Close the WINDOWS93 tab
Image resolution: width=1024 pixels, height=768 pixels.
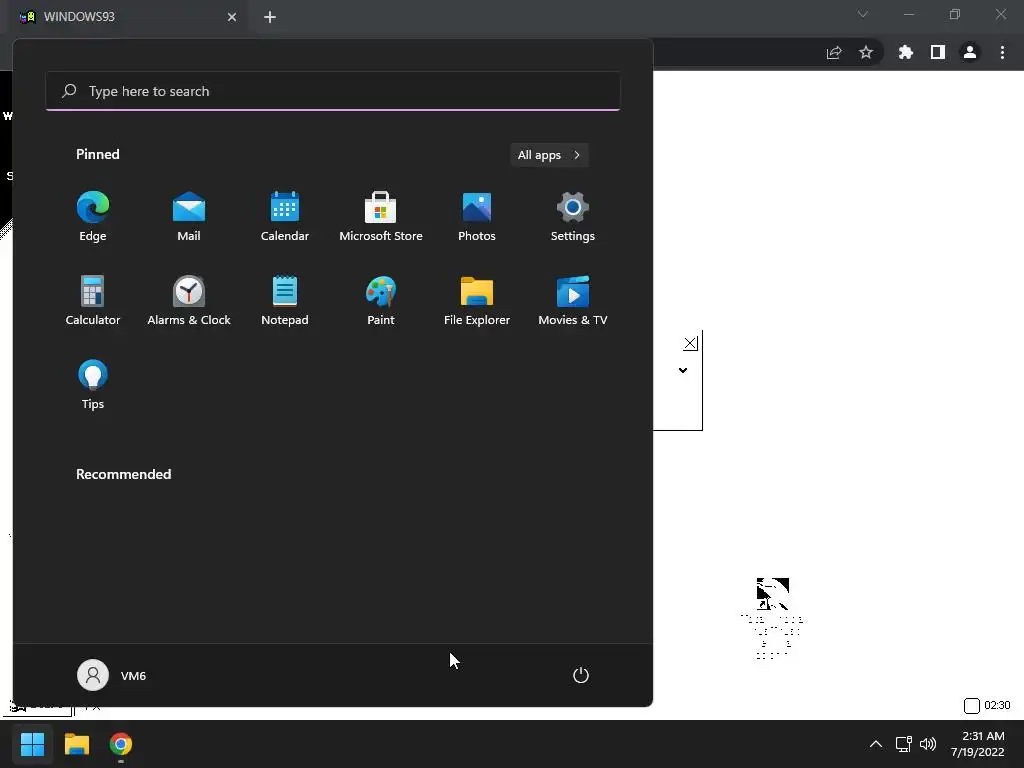[x=232, y=17]
